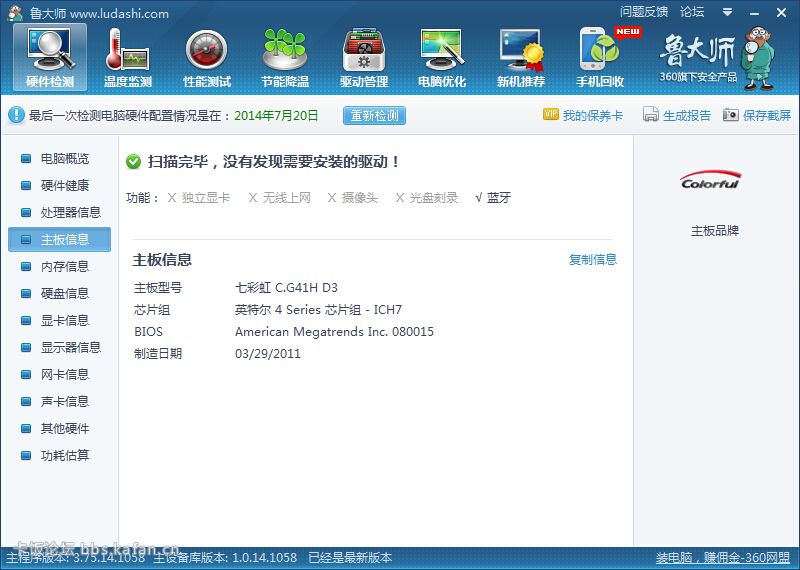
Task: Click the 扫描完毕 scan result message
Action: (x=274, y=162)
